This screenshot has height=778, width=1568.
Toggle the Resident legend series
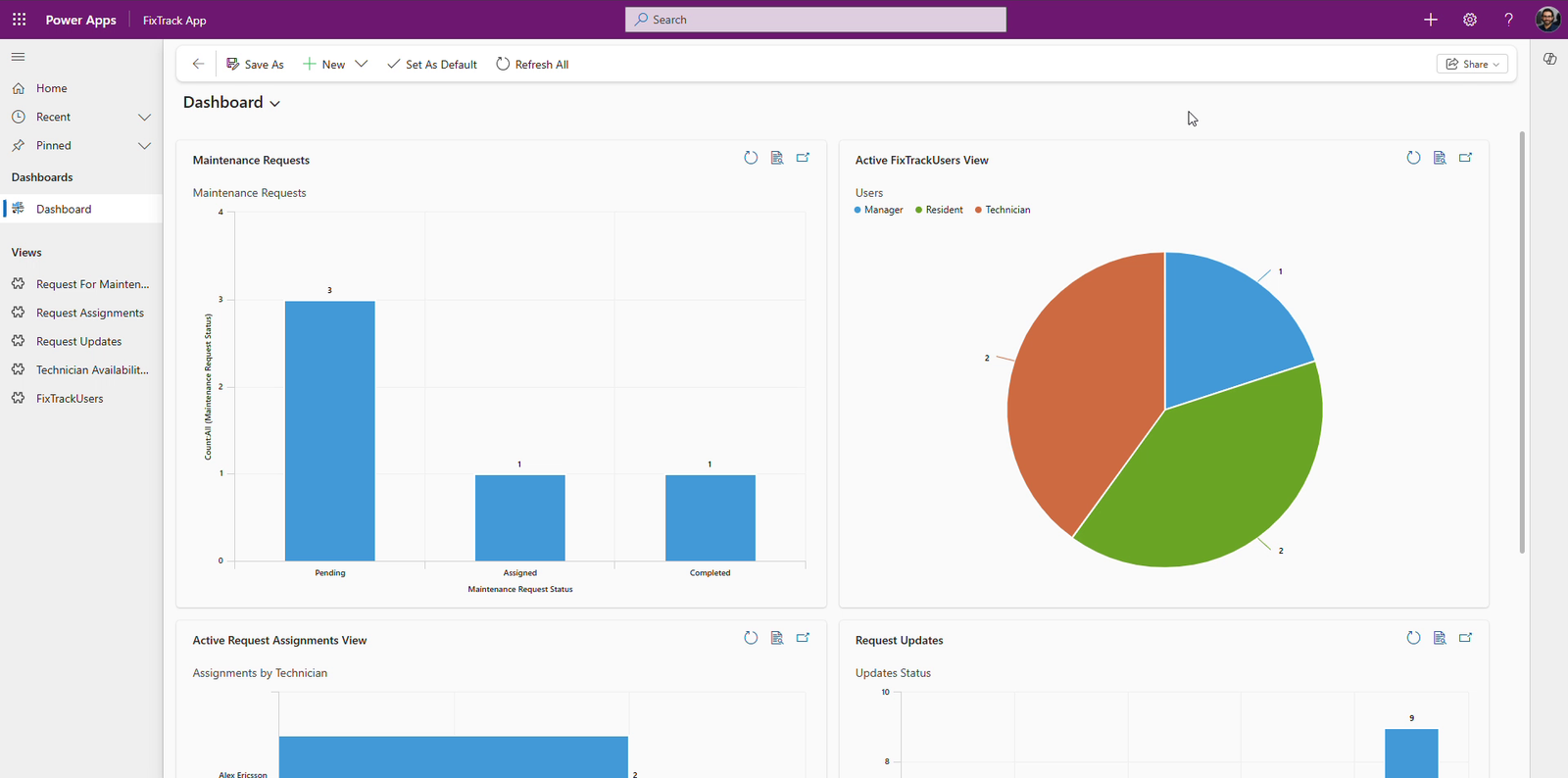click(x=939, y=210)
